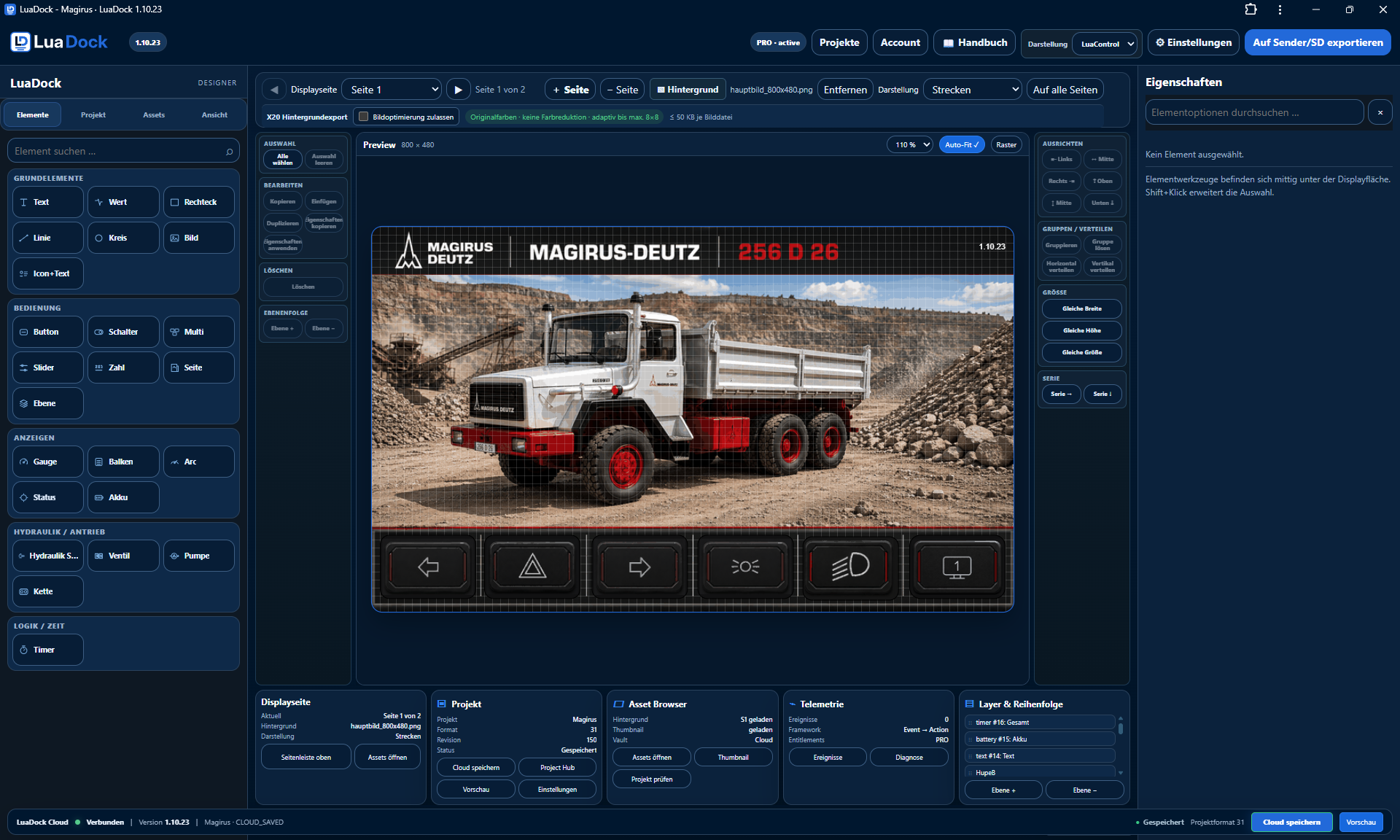Add a Wert value element

pos(123,202)
